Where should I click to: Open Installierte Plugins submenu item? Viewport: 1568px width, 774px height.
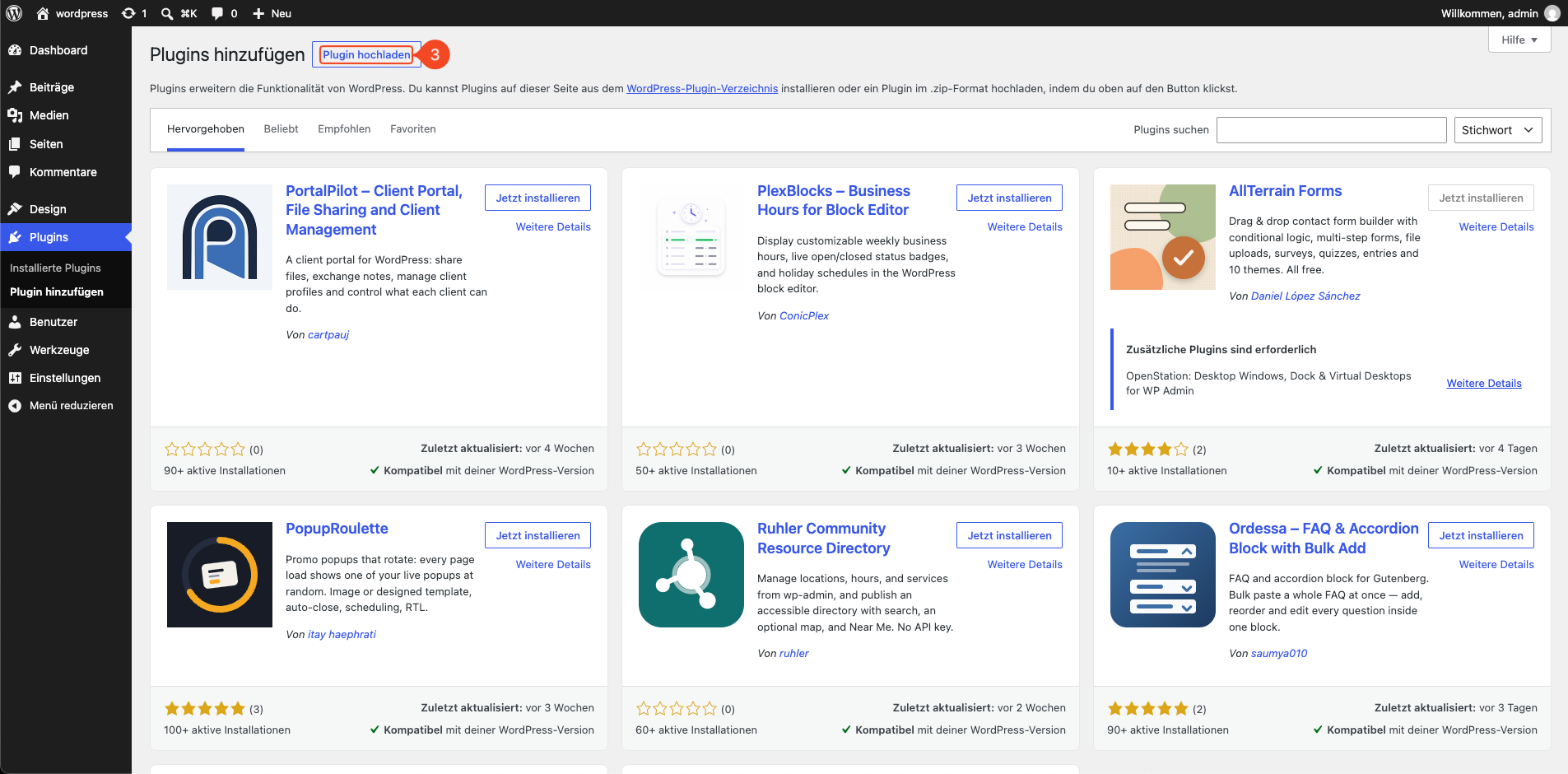[x=55, y=268]
